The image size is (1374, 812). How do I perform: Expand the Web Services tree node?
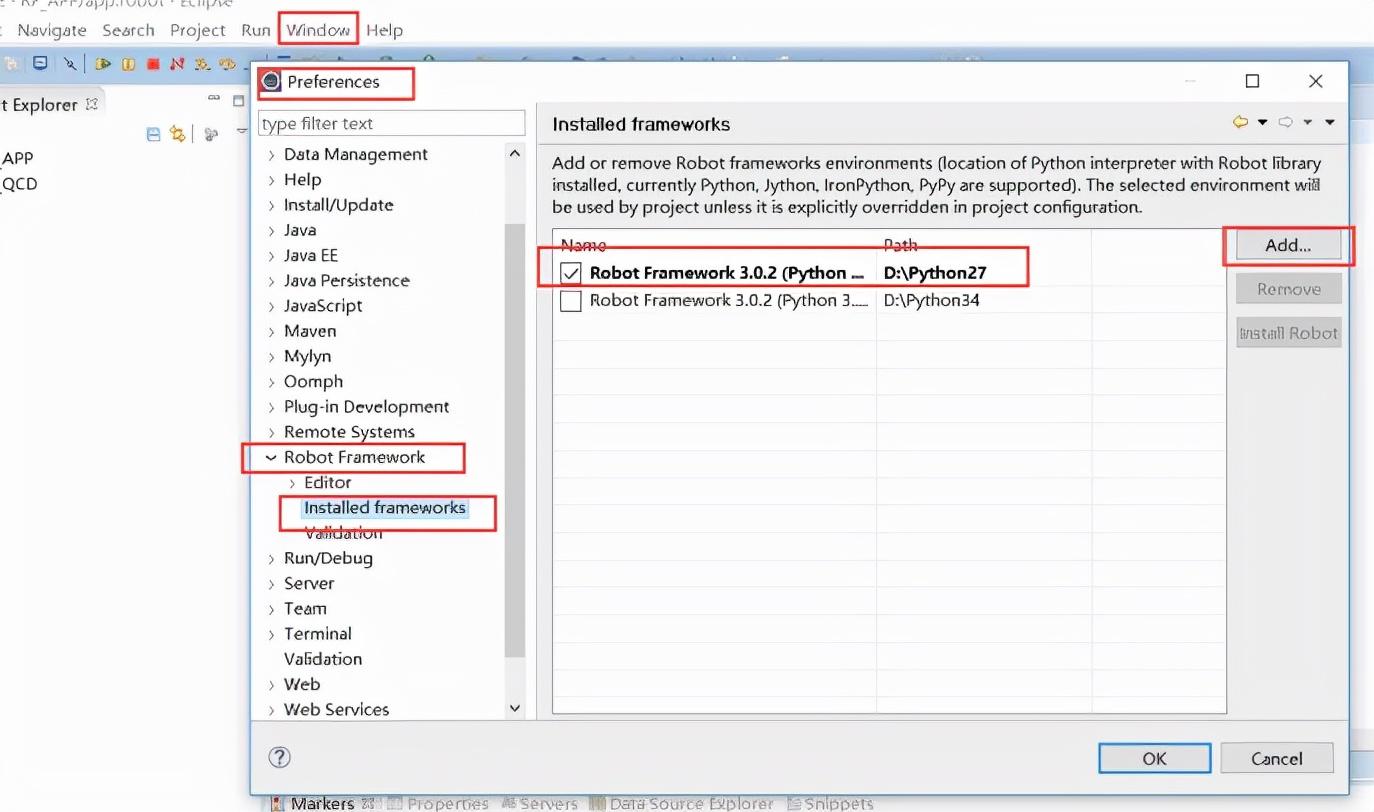271,710
